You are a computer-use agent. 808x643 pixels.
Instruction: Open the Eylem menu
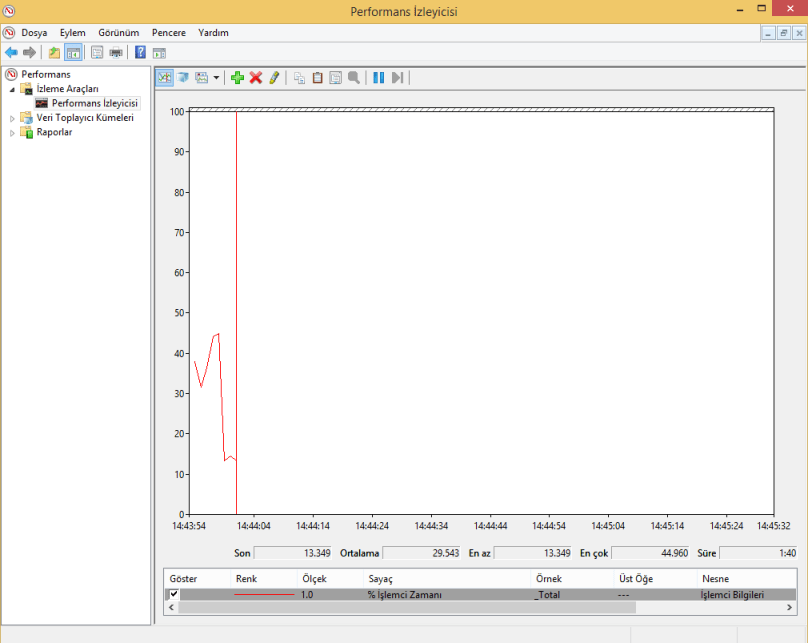(72, 32)
